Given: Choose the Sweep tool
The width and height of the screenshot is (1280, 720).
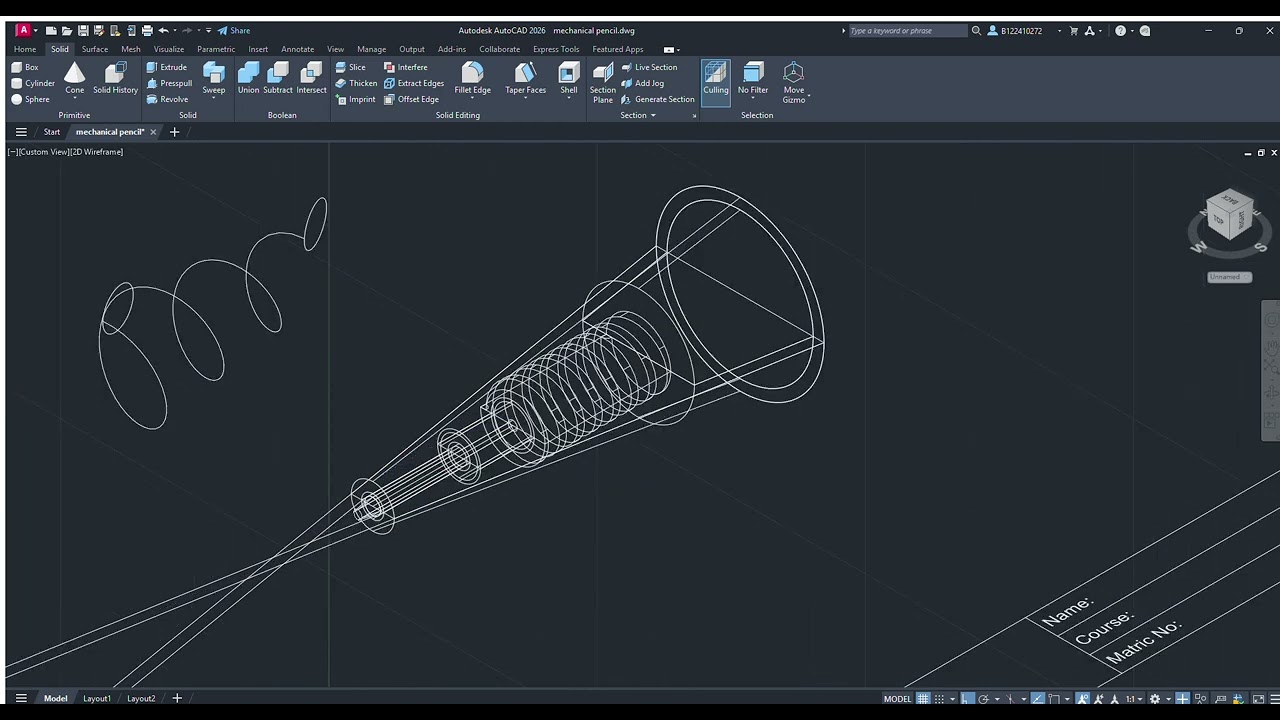Looking at the screenshot, I should 214,78.
